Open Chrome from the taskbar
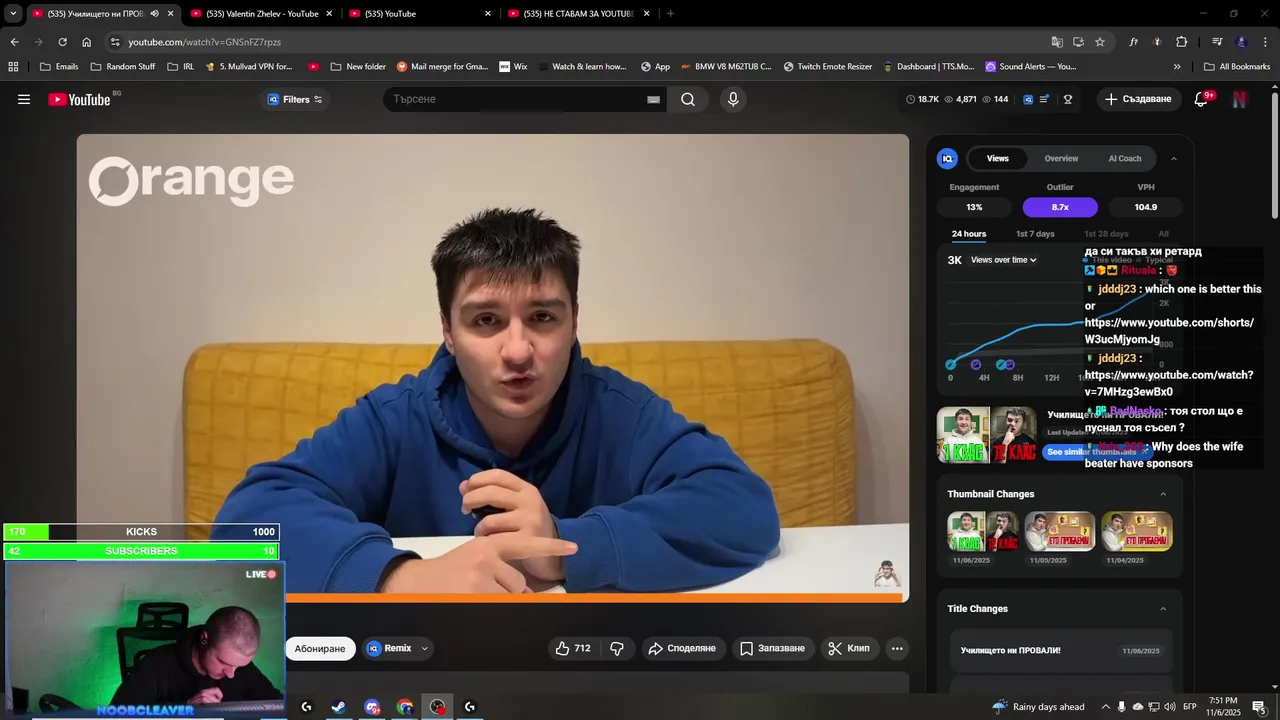The height and width of the screenshot is (720, 1280). click(405, 707)
